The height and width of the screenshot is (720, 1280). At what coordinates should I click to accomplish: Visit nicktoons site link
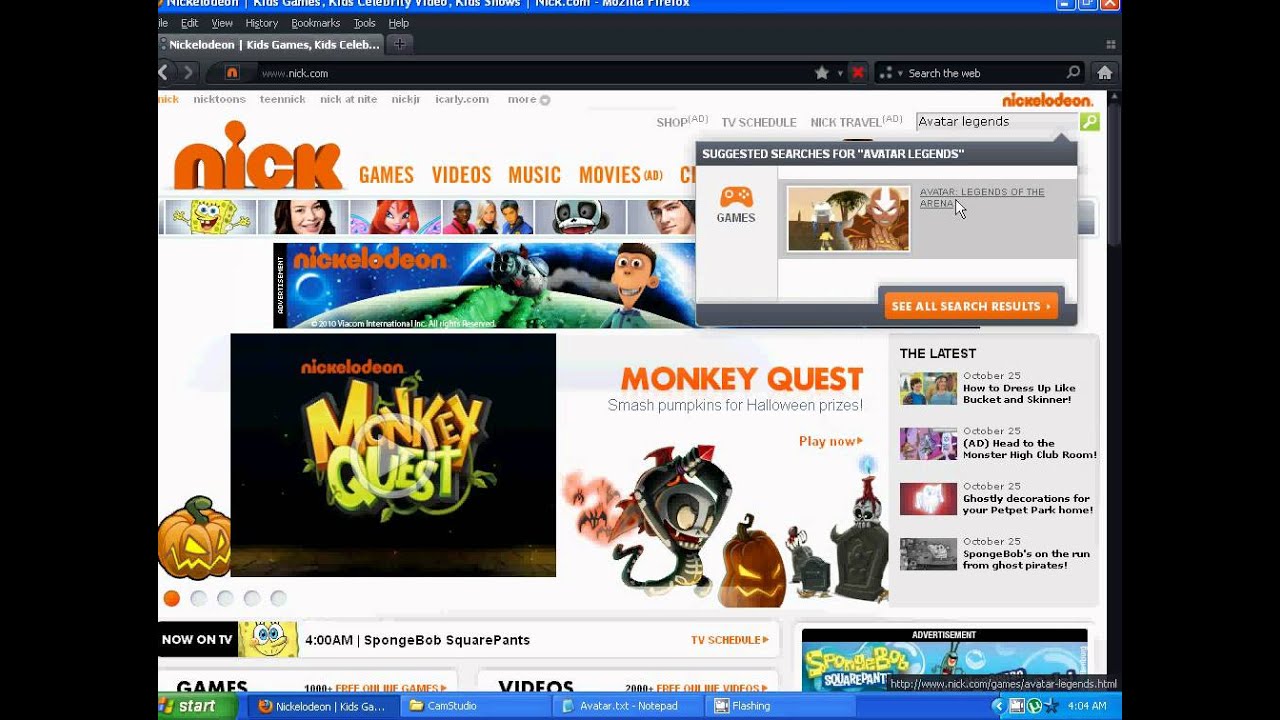click(x=219, y=99)
